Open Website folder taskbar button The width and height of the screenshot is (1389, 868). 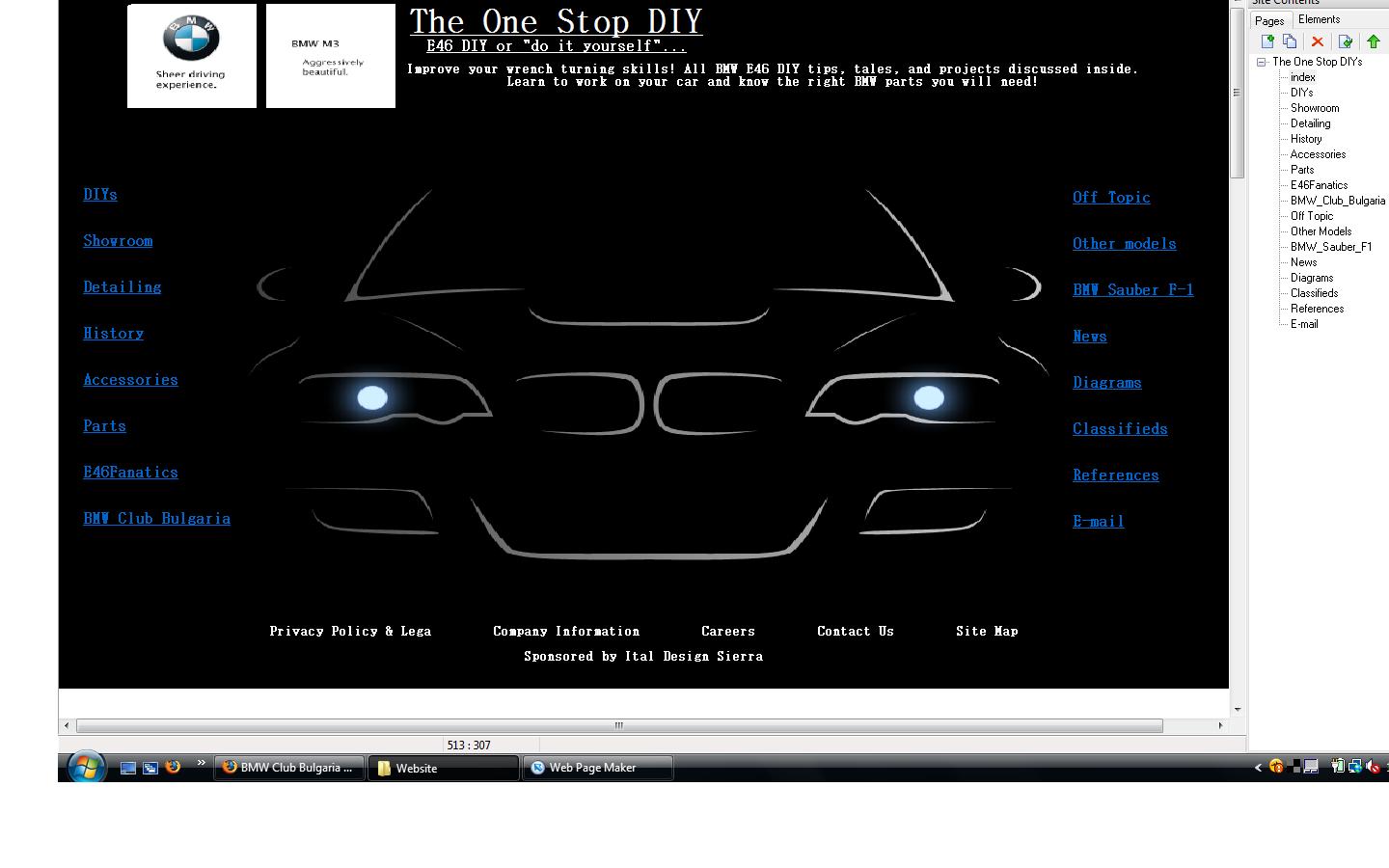tap(444, 768)
